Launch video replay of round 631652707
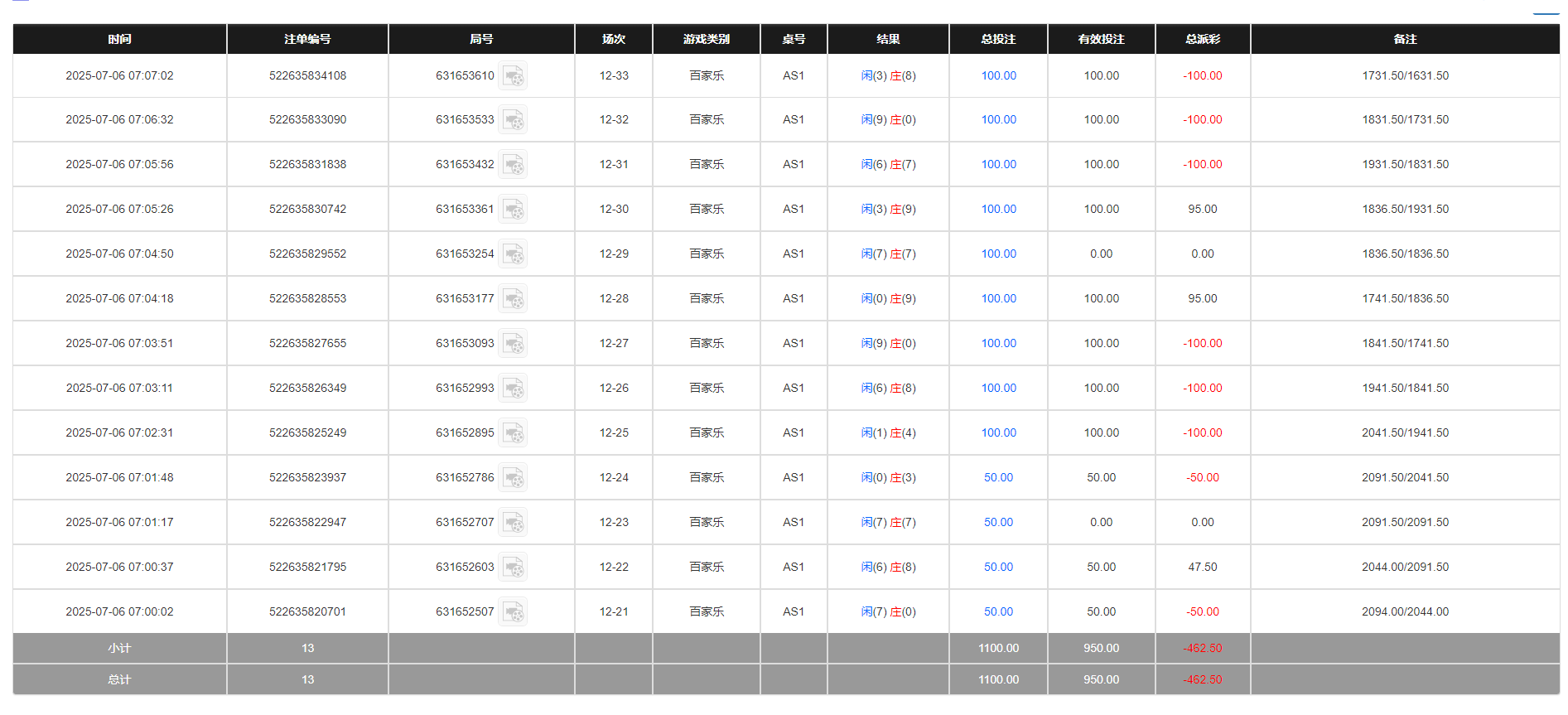 (513, 523)
